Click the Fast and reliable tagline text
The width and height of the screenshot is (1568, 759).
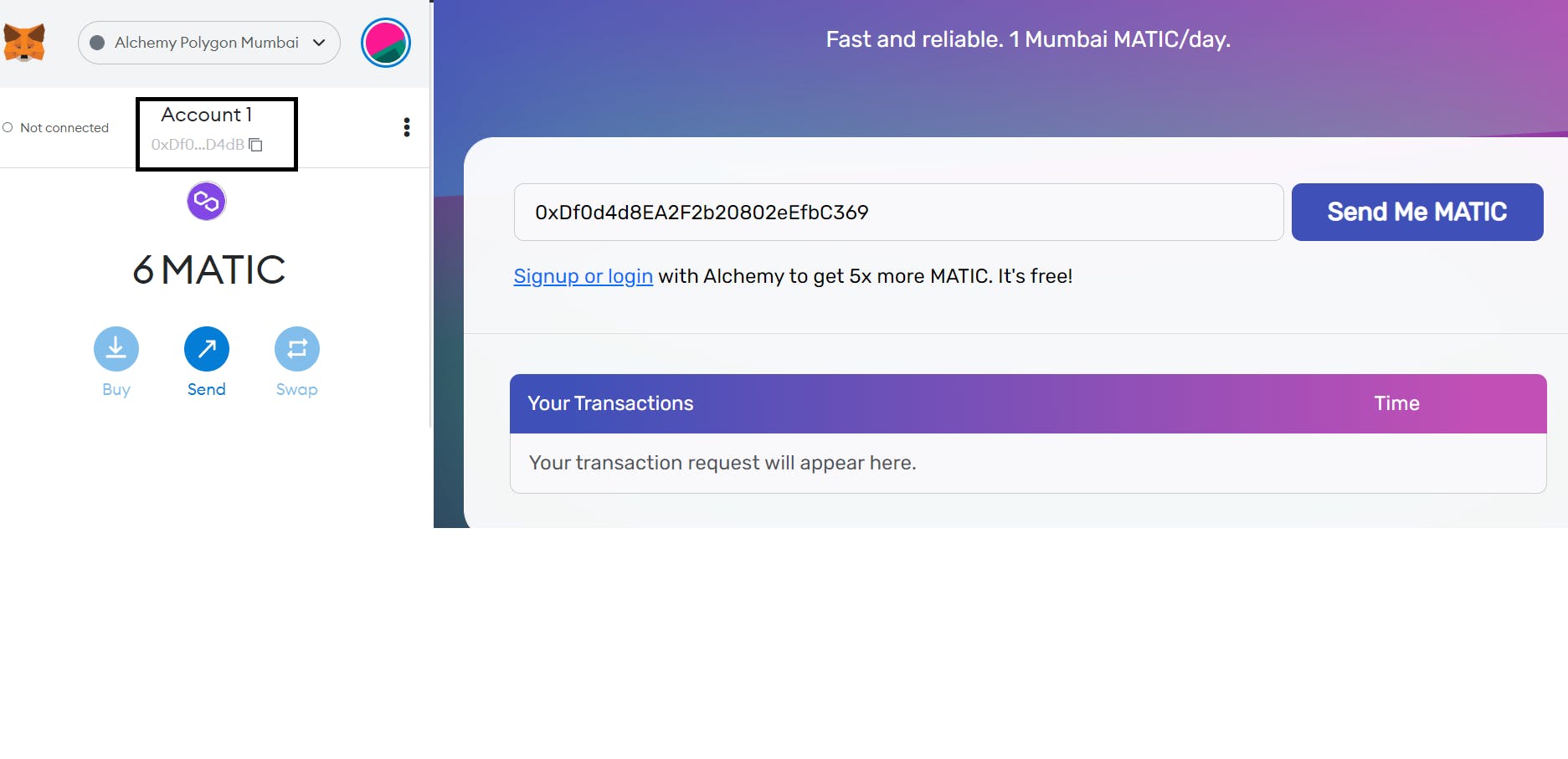pos(1028,39)
